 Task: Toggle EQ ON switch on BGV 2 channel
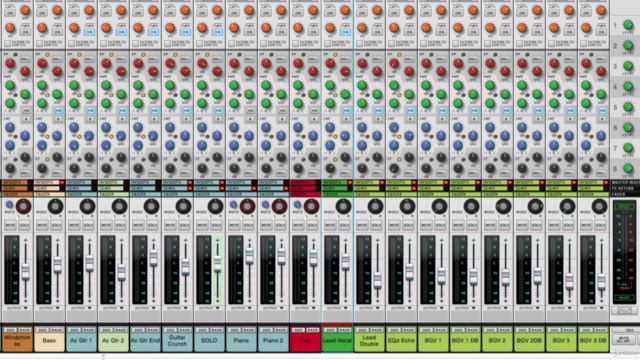pyautogui.click(x=506, y=111)
